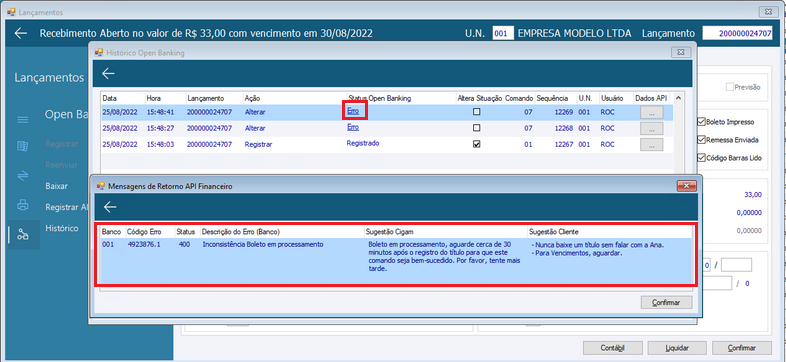
Task: Click the Contábil button
Action: 613,348
